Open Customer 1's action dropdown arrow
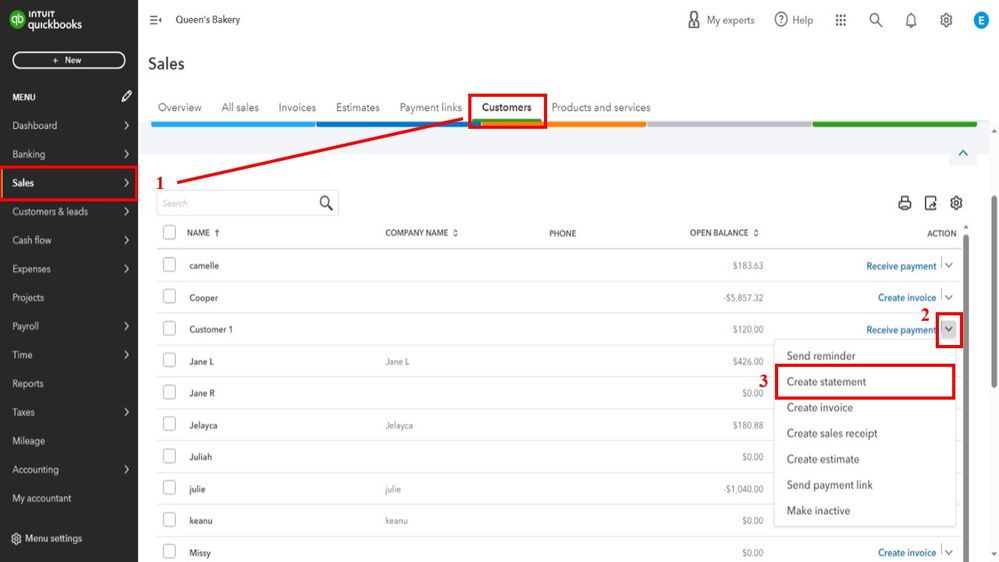Screen dimensions: 999x562 click(949, 329)
